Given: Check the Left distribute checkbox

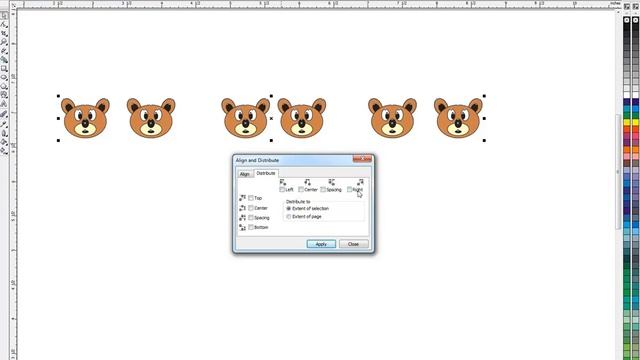Looking at the screenshot, I should [x=282, y=189].
